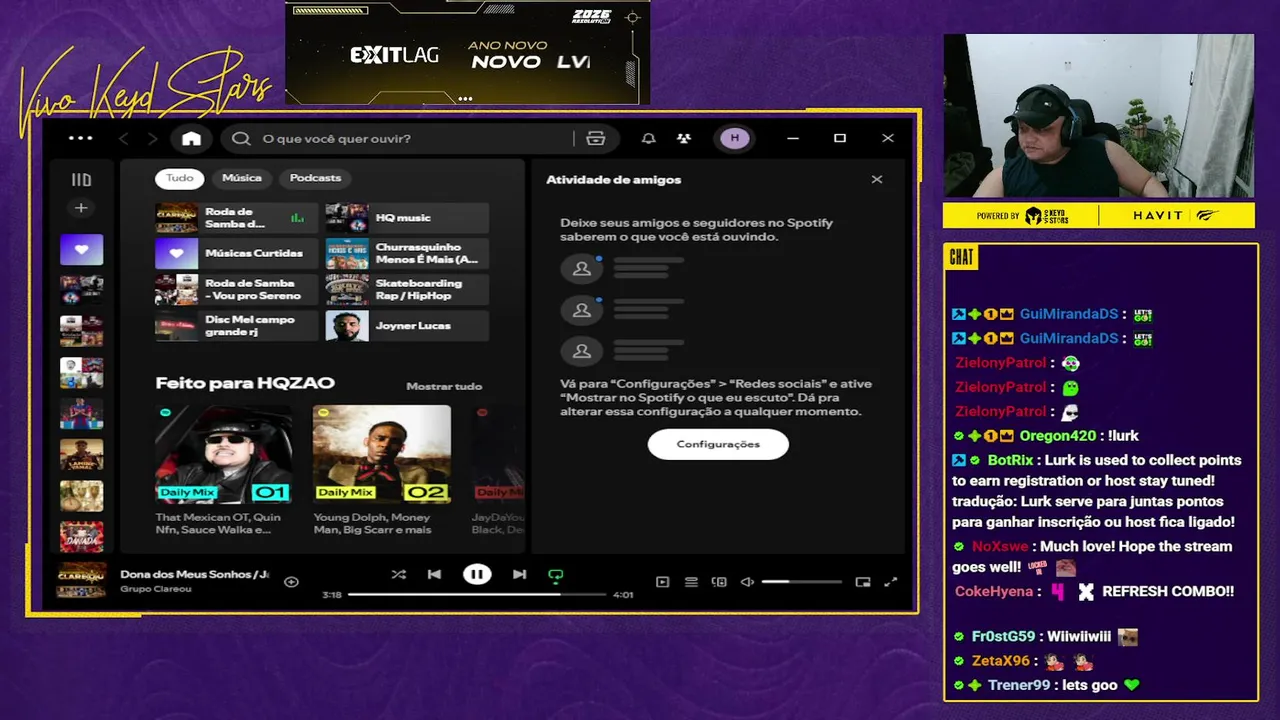
Task: Open Roda de Samba d... playing tile
Action: tap(236, 218)
